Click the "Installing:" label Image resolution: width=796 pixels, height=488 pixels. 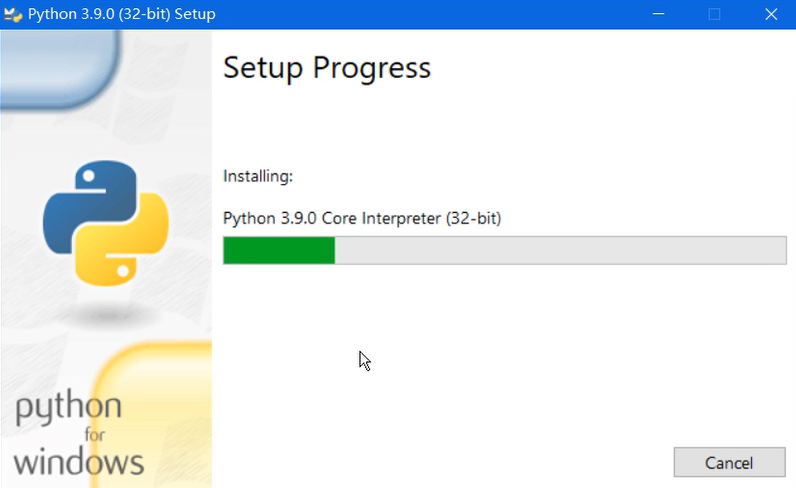coord(257,176)
